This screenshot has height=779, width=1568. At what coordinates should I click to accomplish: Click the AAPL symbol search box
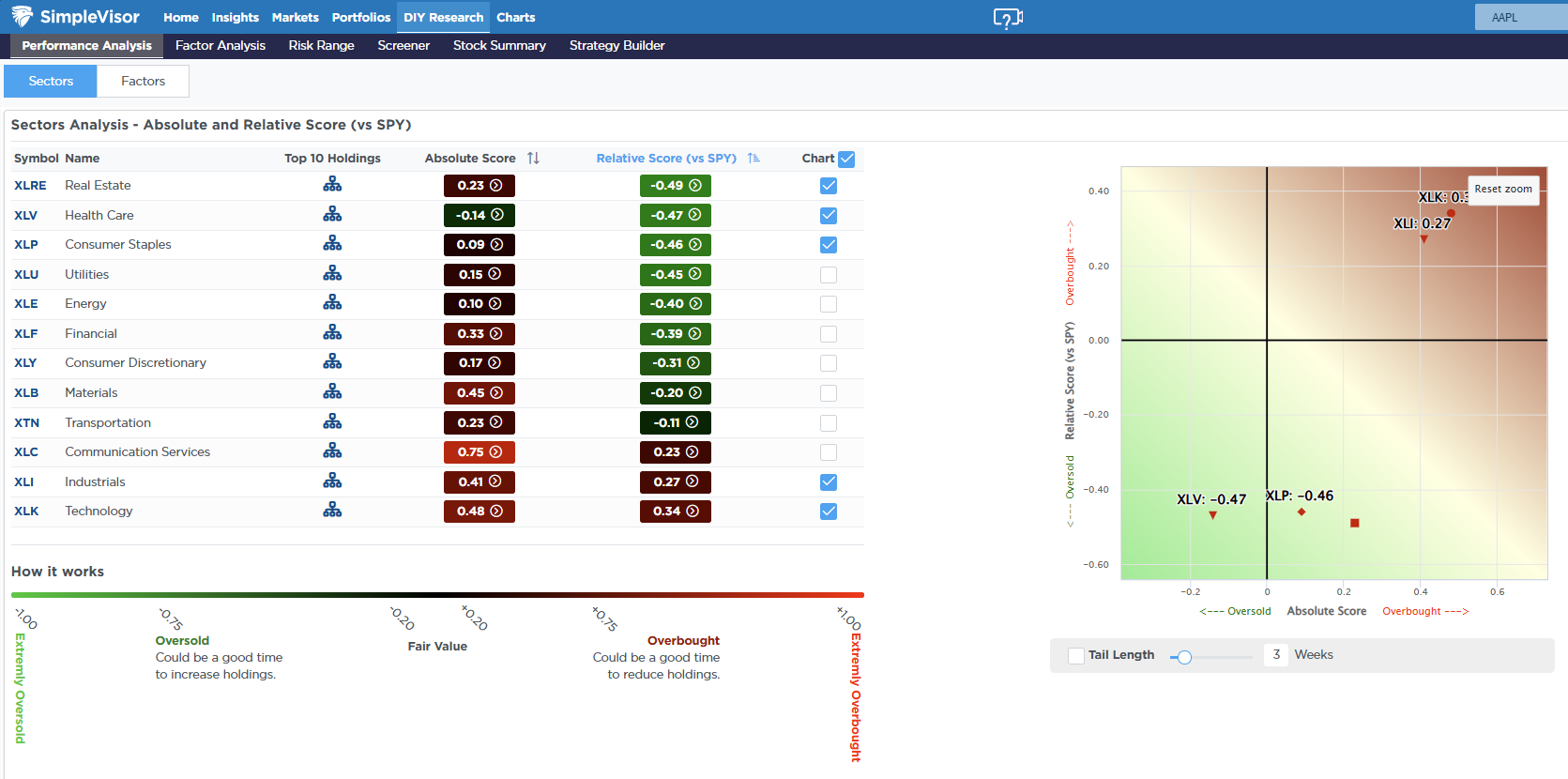tap(1521, 17)
